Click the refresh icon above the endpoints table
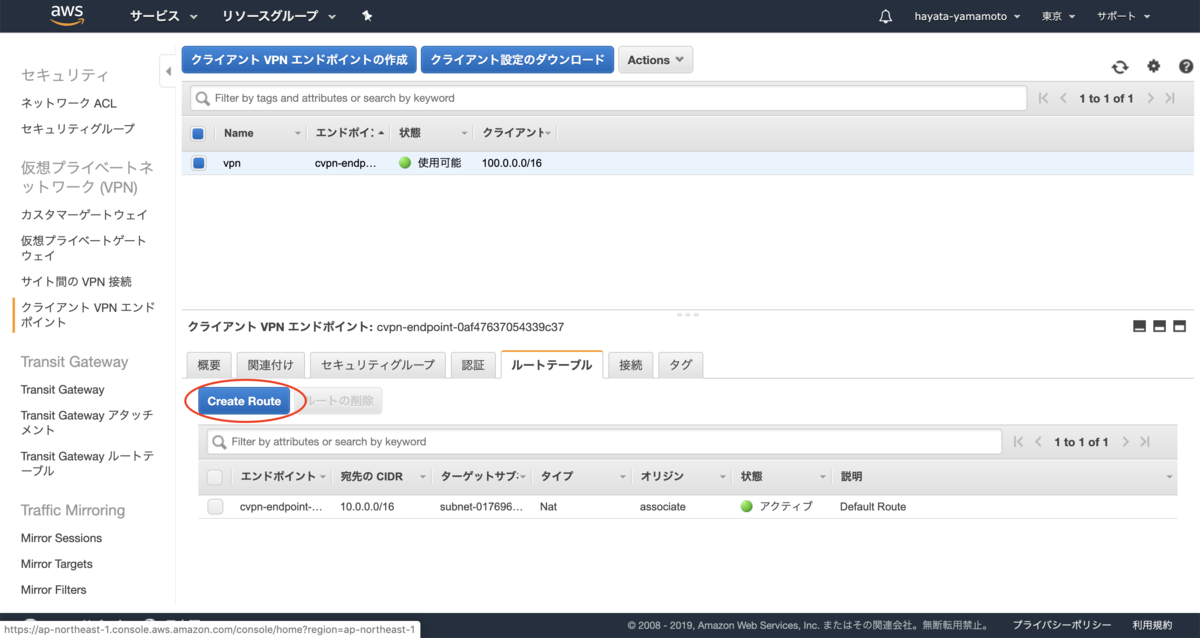Screen dimensions: 1200x638 coord(1120,66)
